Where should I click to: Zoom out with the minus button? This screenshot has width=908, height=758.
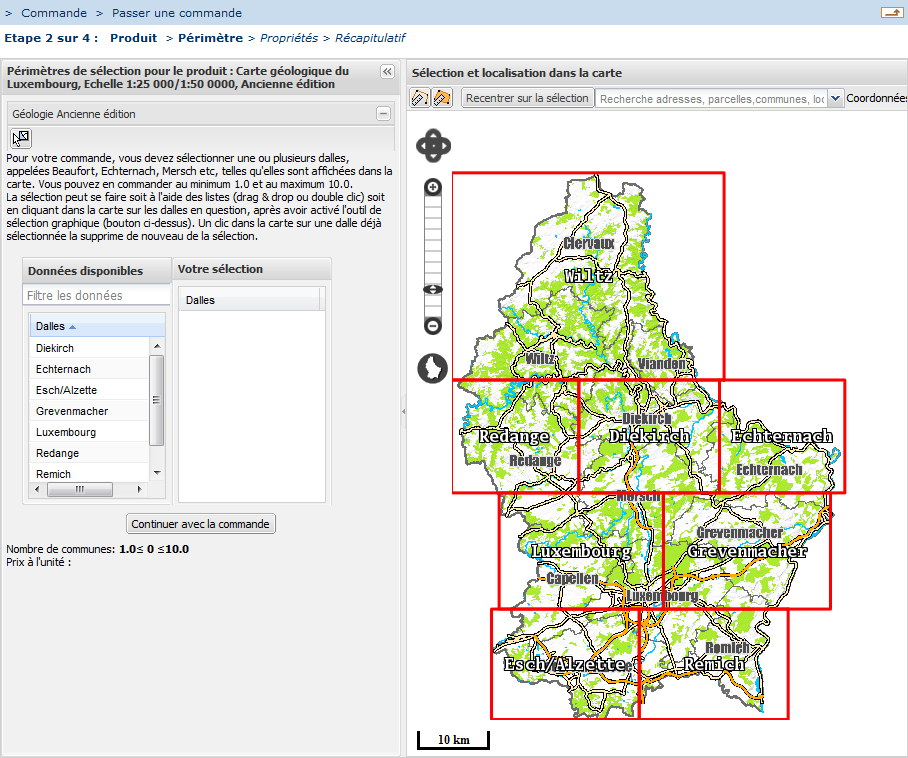(433, 325)
